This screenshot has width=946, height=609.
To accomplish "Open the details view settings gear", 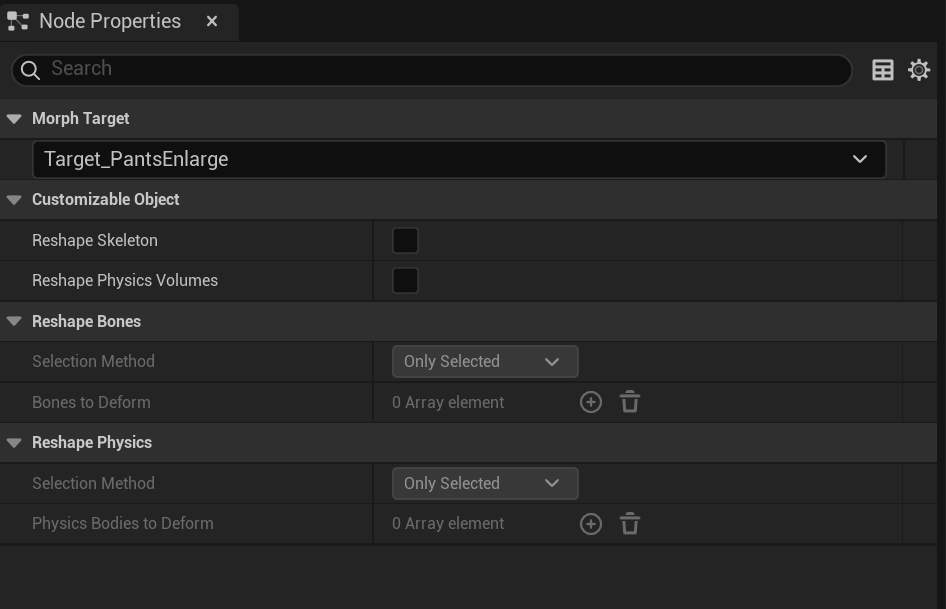I will (x=919, y=70).
